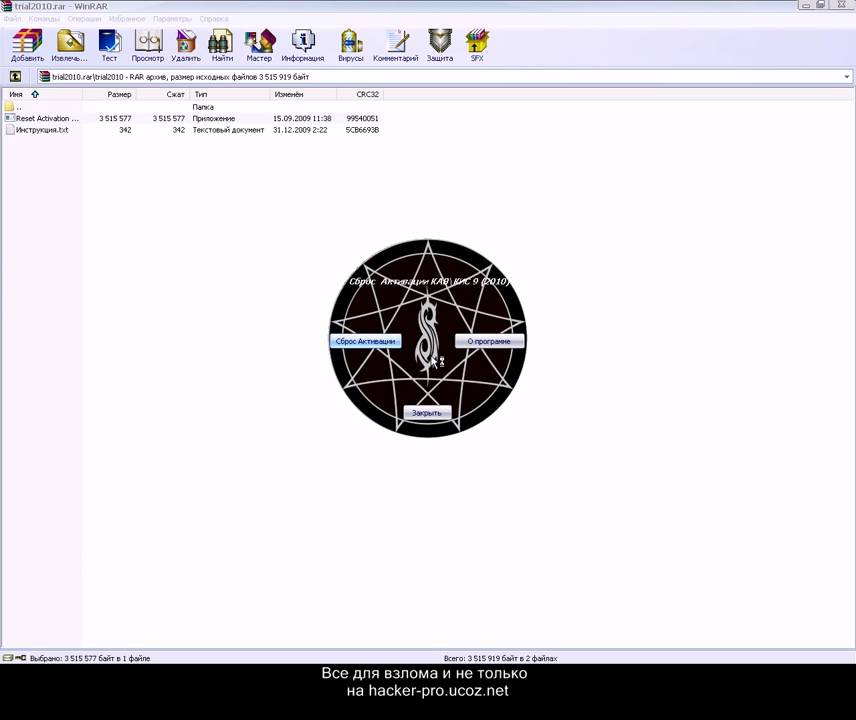Click the archive path address field

[x=444, y=77]
